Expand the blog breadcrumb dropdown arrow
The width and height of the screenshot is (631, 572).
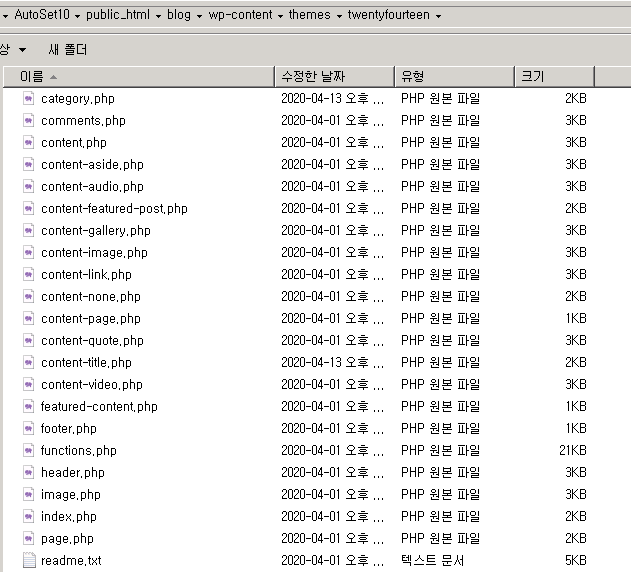pos(199,17)
